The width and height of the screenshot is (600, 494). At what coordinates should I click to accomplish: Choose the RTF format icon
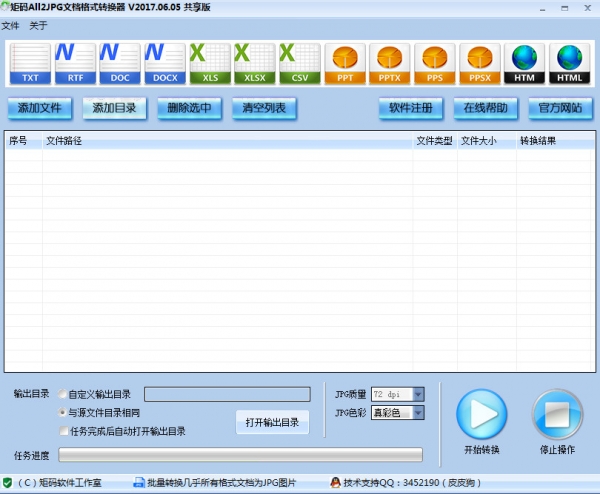point(75,64)
